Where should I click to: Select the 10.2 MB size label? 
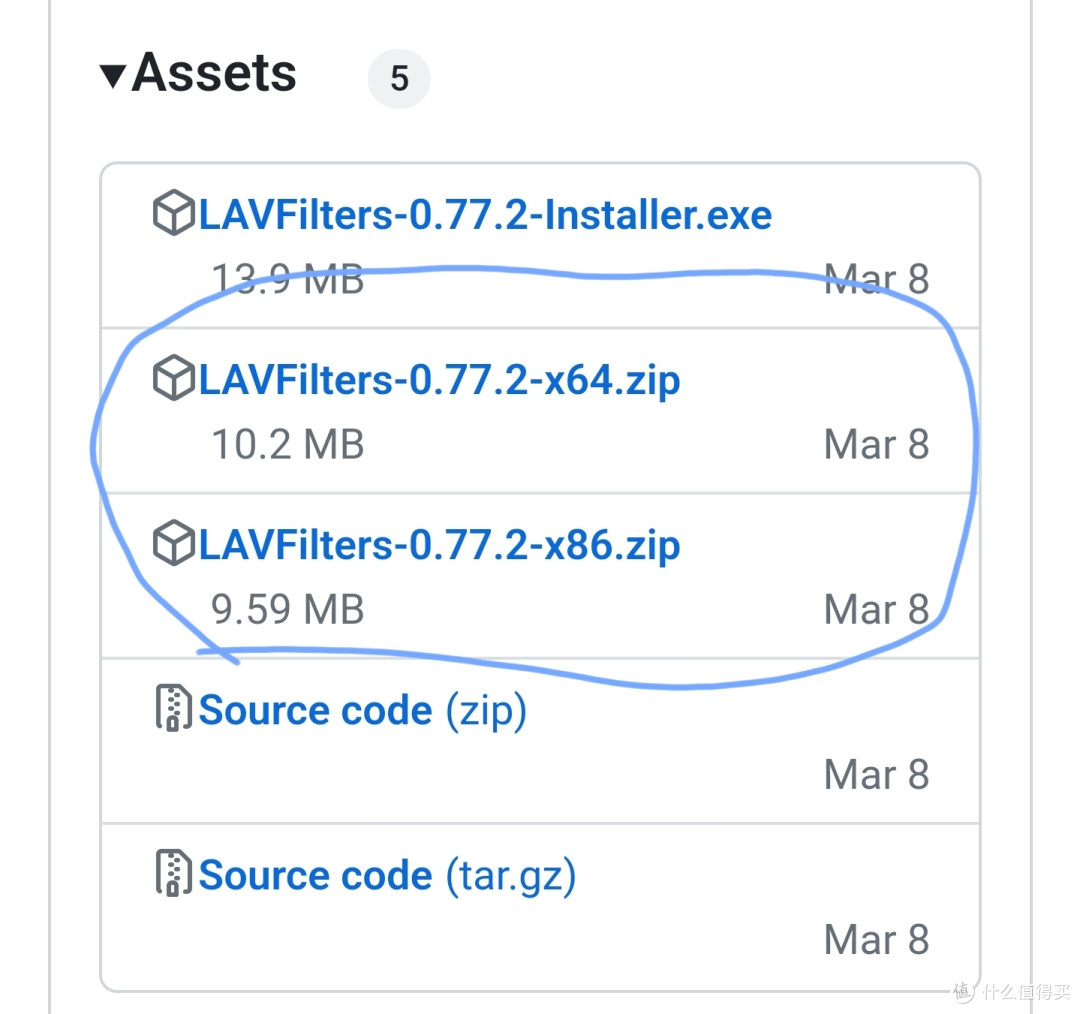coord(287,444)
